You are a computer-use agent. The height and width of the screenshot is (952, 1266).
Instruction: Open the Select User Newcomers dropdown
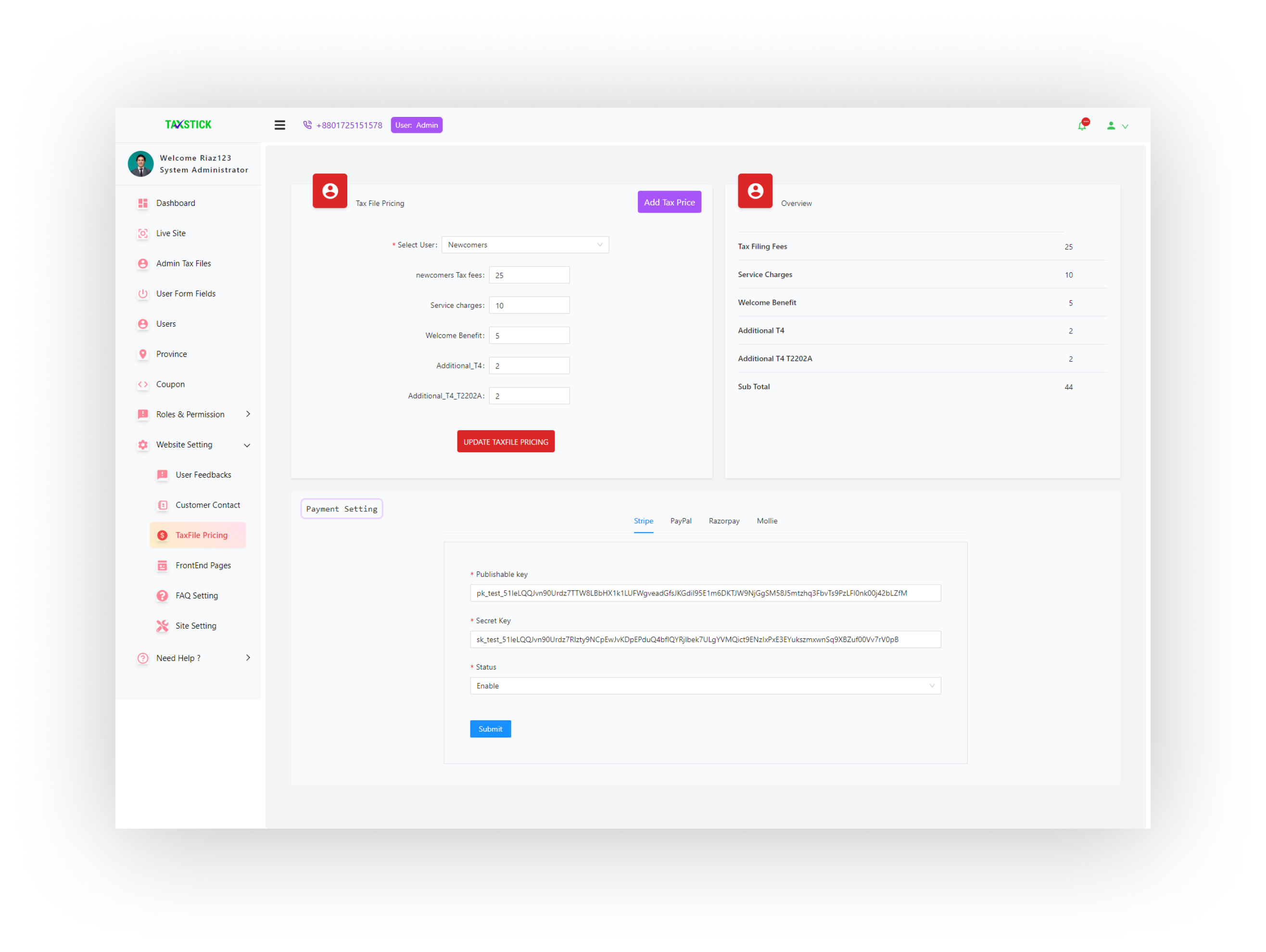(x=525, y=245)
